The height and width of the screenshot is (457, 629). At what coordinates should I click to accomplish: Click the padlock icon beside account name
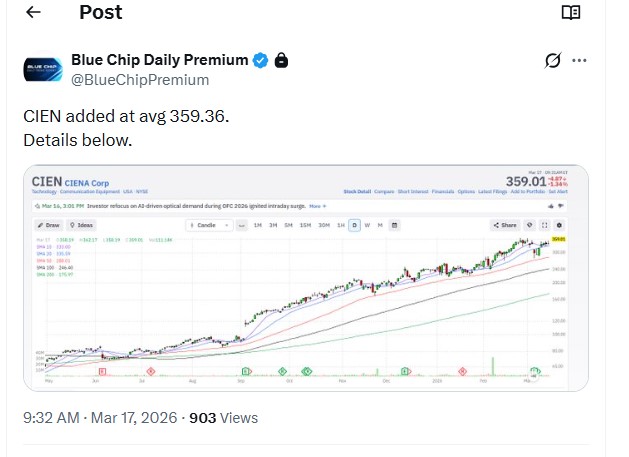coord(281,60)
